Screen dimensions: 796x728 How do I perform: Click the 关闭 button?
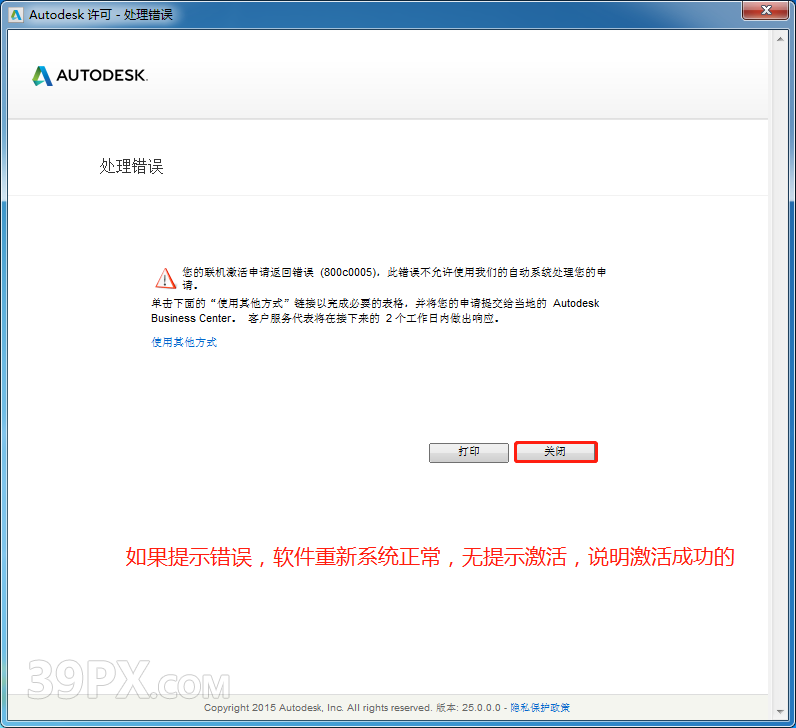pos(556,452)
